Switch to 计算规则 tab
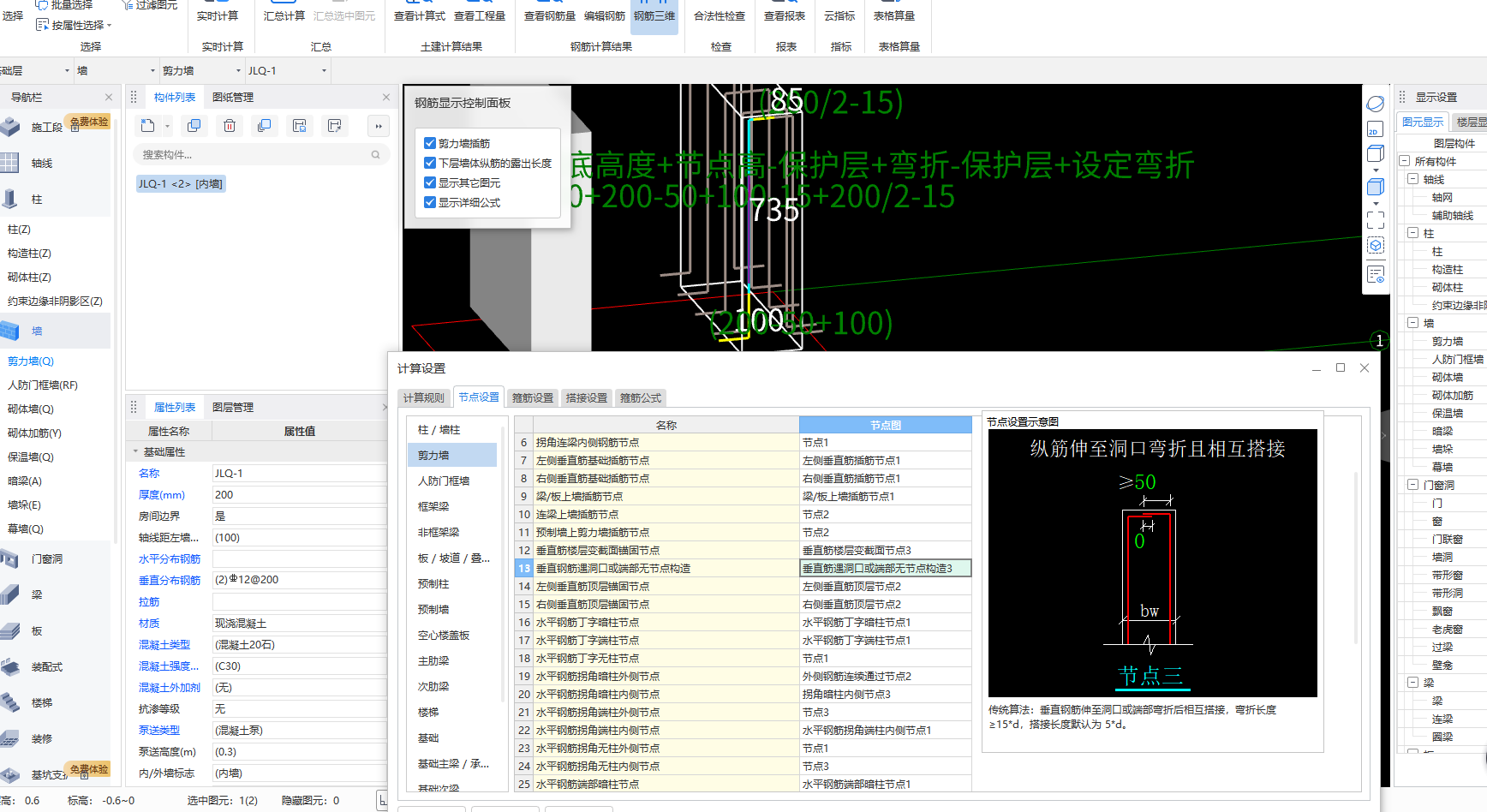Image resolution: width=1487 pixels, height=812 pixels. click(x=424, y=397)
